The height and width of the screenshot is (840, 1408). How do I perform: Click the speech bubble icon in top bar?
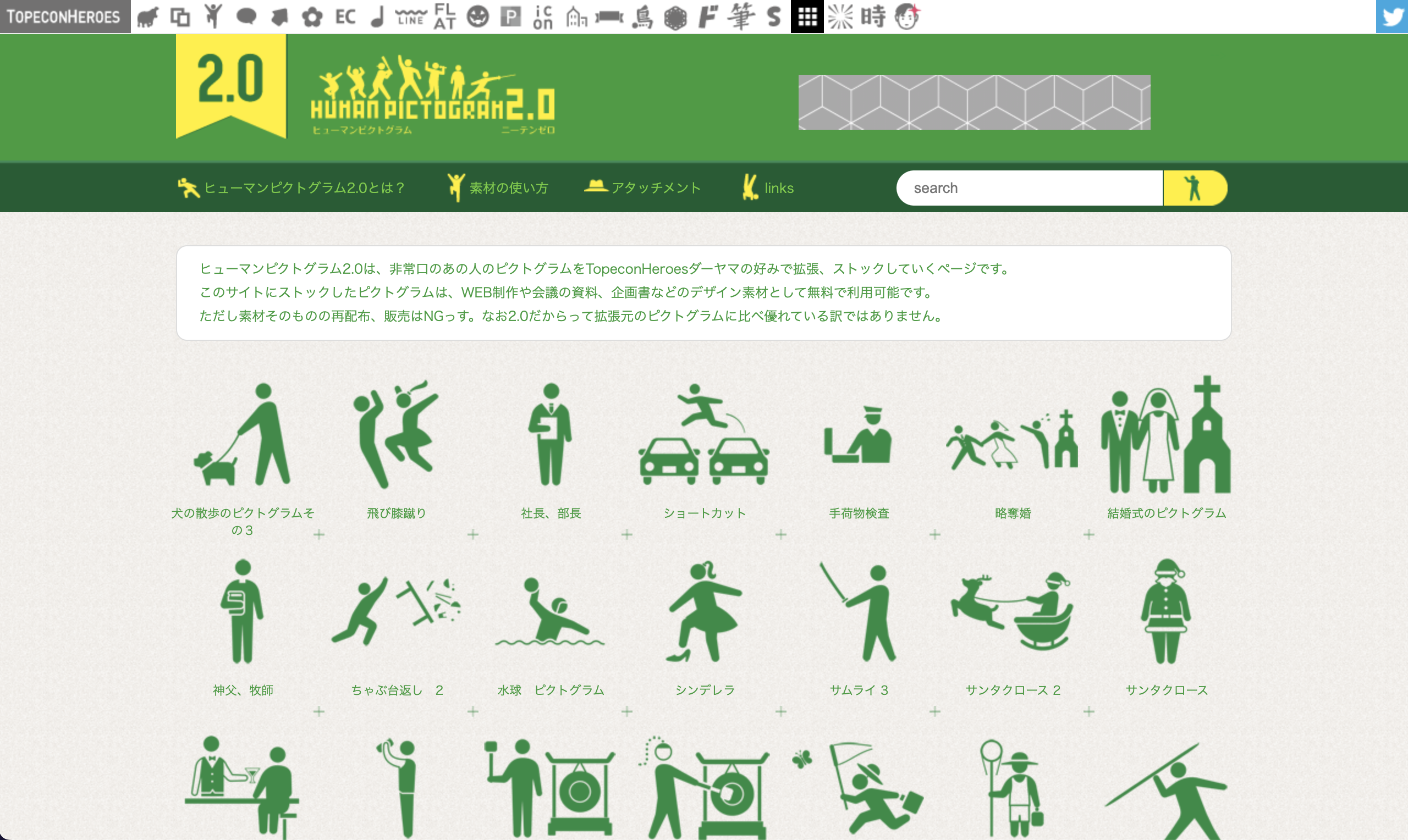(246, 16)
